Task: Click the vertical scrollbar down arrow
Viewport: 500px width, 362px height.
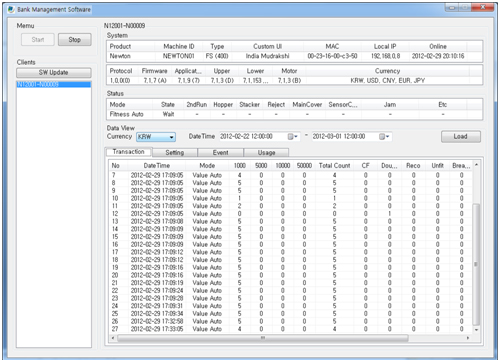Action: tap(476, 330)
